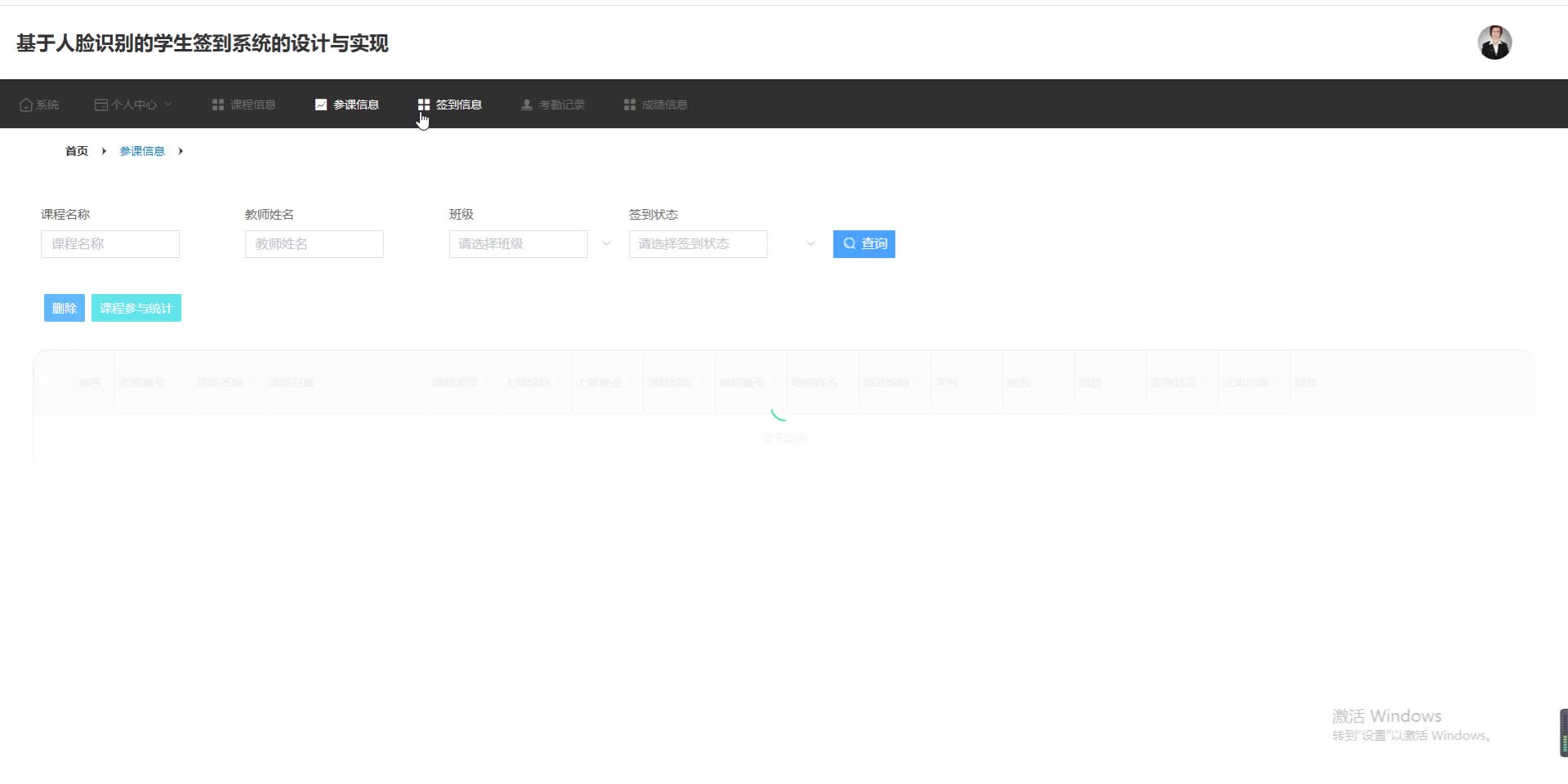This screenshot has width=1568, height=784.
Task: Click the 签到信息 grid icon
Action: [x=424, y=105]
